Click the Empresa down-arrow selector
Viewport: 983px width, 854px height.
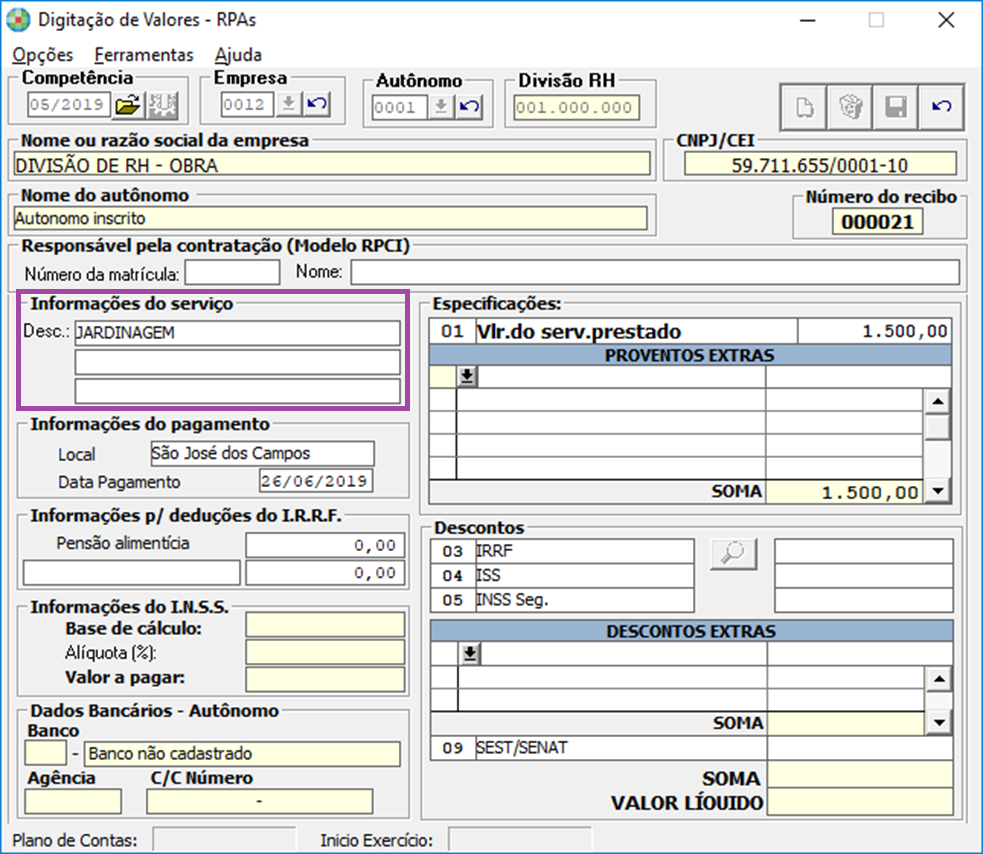[x=288, y=104]
